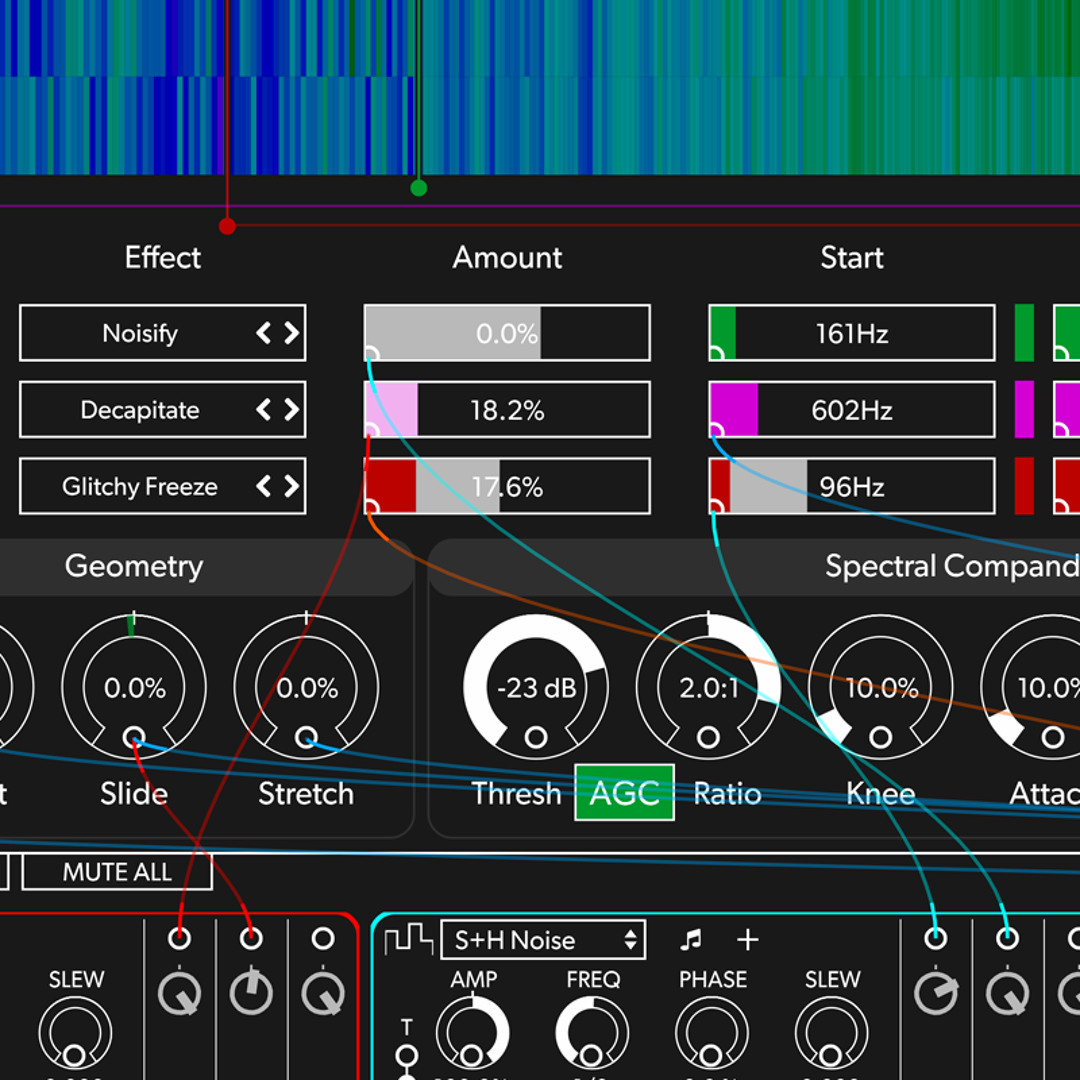Open the Noisify effect selector
This screenshot has width=1080, height=1080.
click(x=140, y=333)
